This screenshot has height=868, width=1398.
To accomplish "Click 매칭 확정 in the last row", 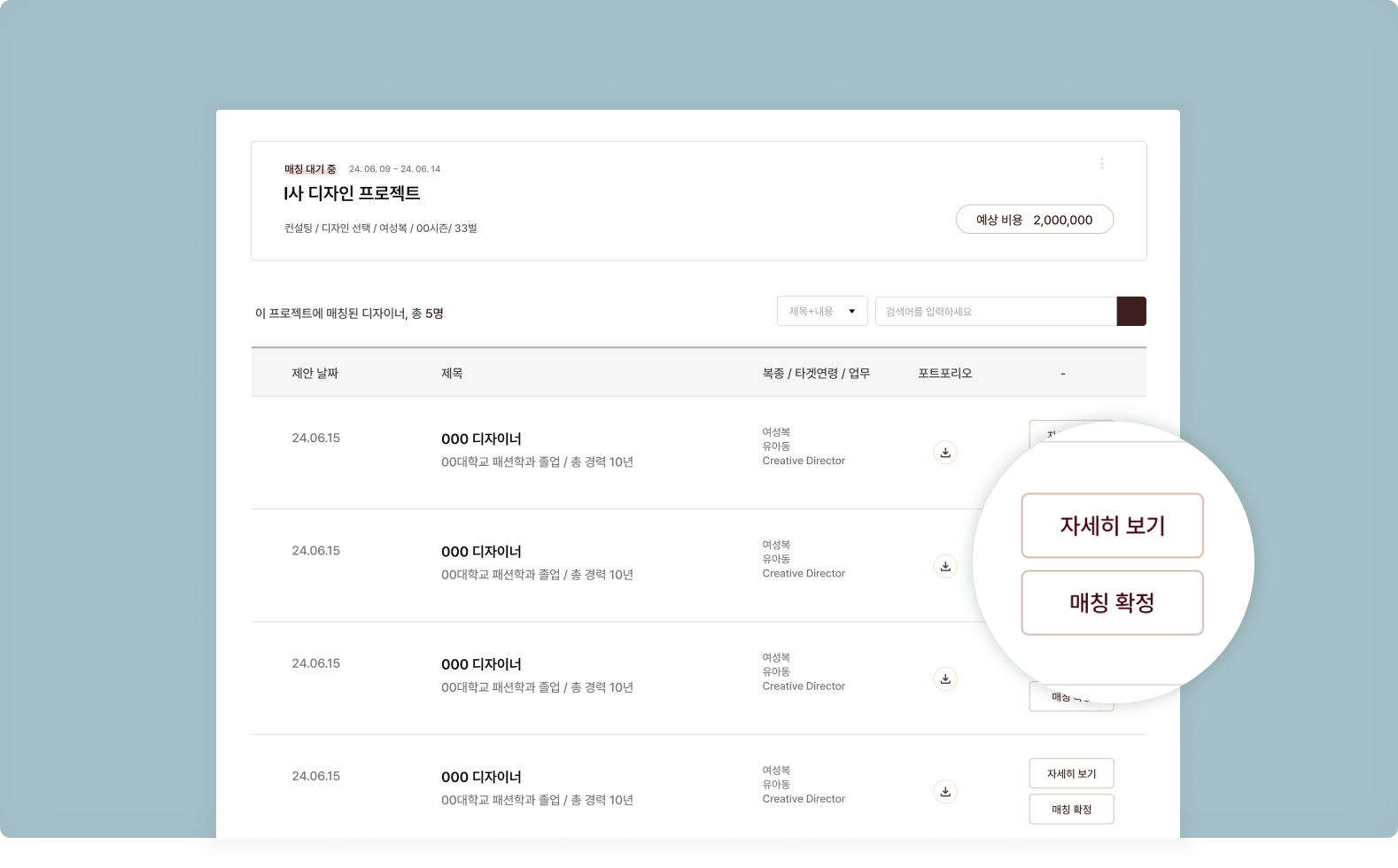I will pyautogui.click(x=1071, y=809).
